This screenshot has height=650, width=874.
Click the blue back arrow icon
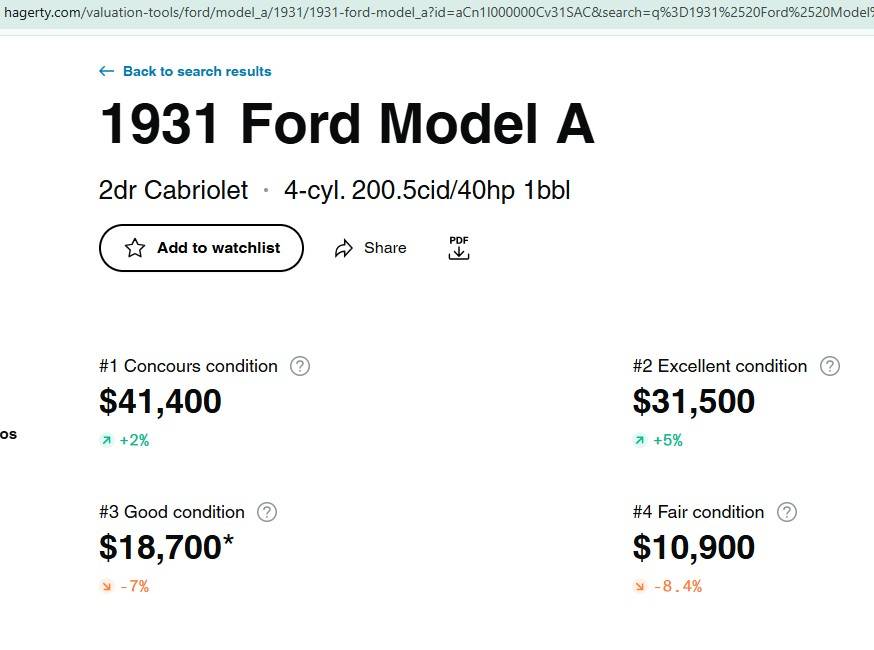click(106, 71)
